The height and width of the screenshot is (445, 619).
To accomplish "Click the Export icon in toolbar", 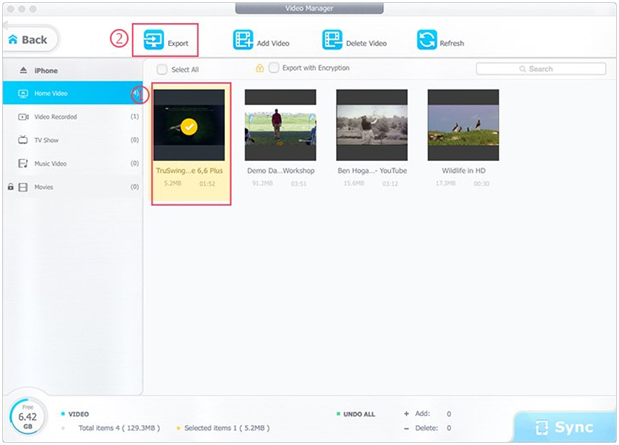I will coord(154,40).
